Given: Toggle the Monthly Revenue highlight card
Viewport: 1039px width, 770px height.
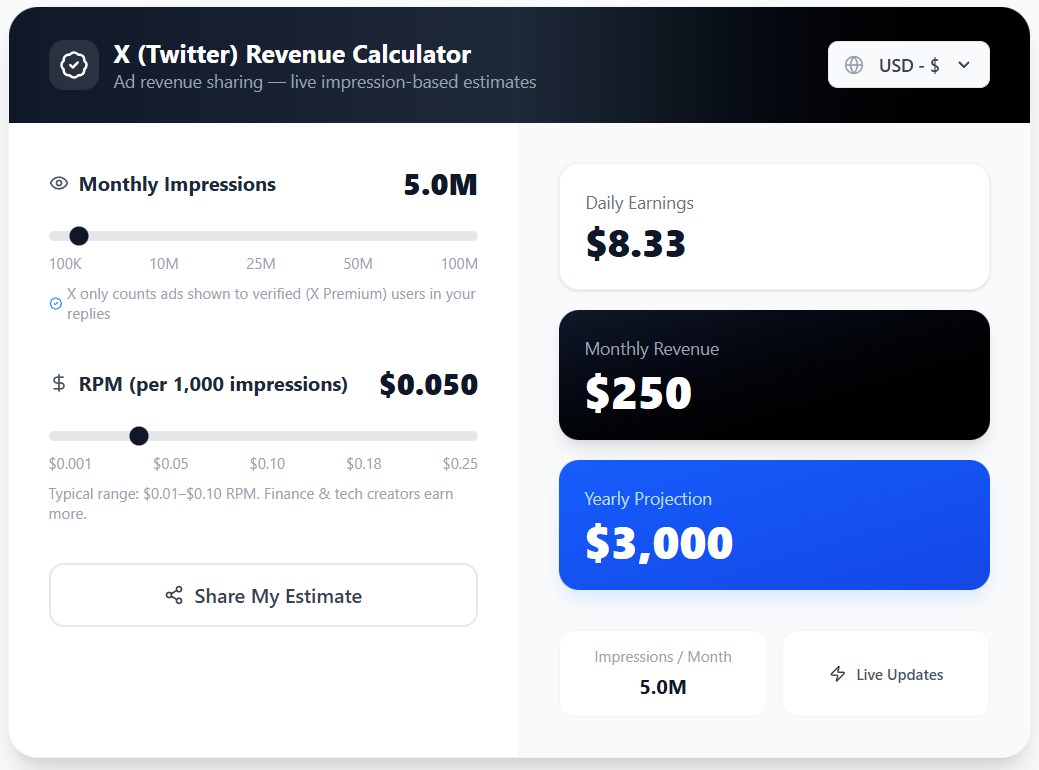Looking at the screenshot, I should (774, 375).
